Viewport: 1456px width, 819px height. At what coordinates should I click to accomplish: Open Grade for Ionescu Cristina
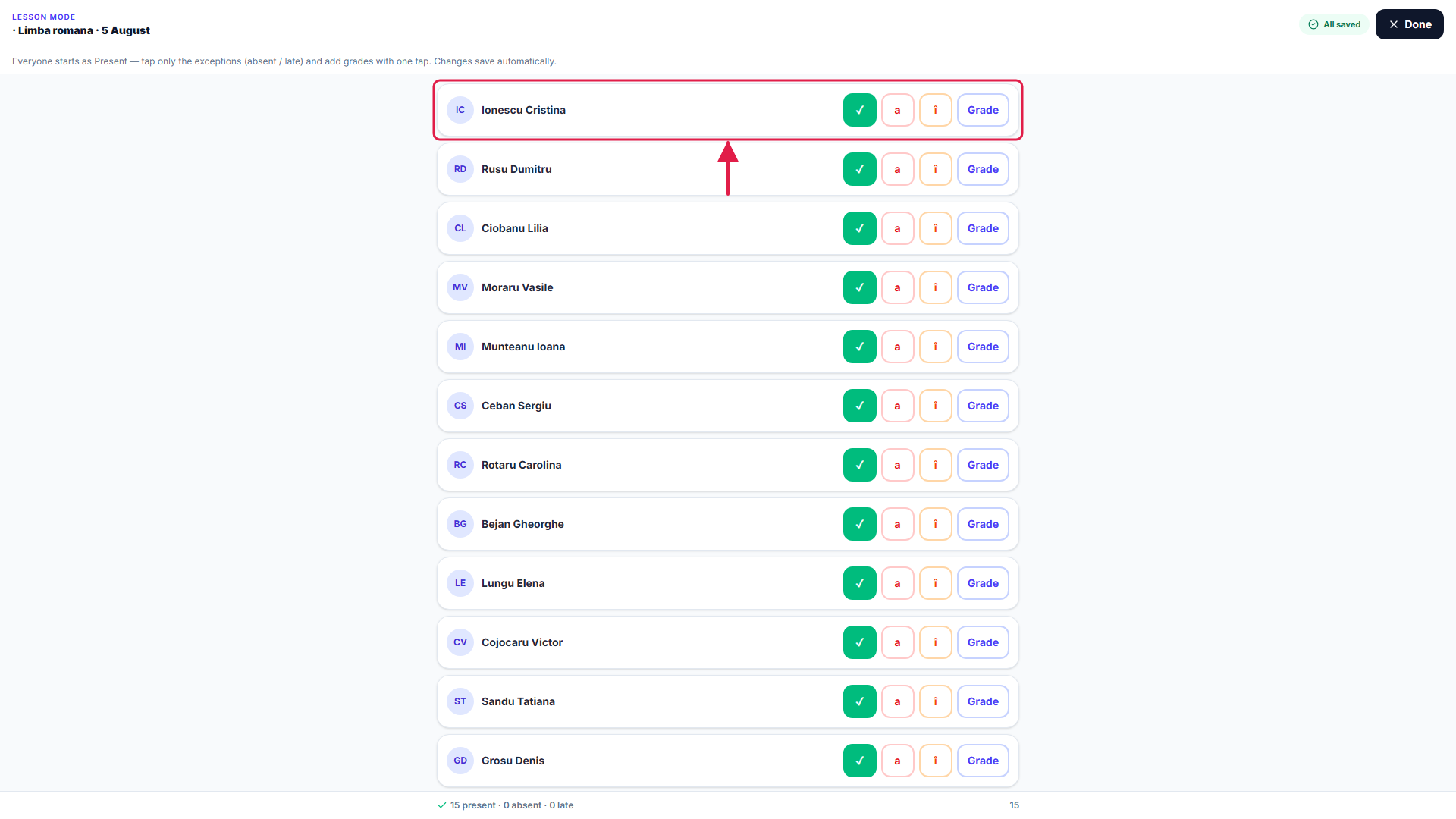(983, 110)
